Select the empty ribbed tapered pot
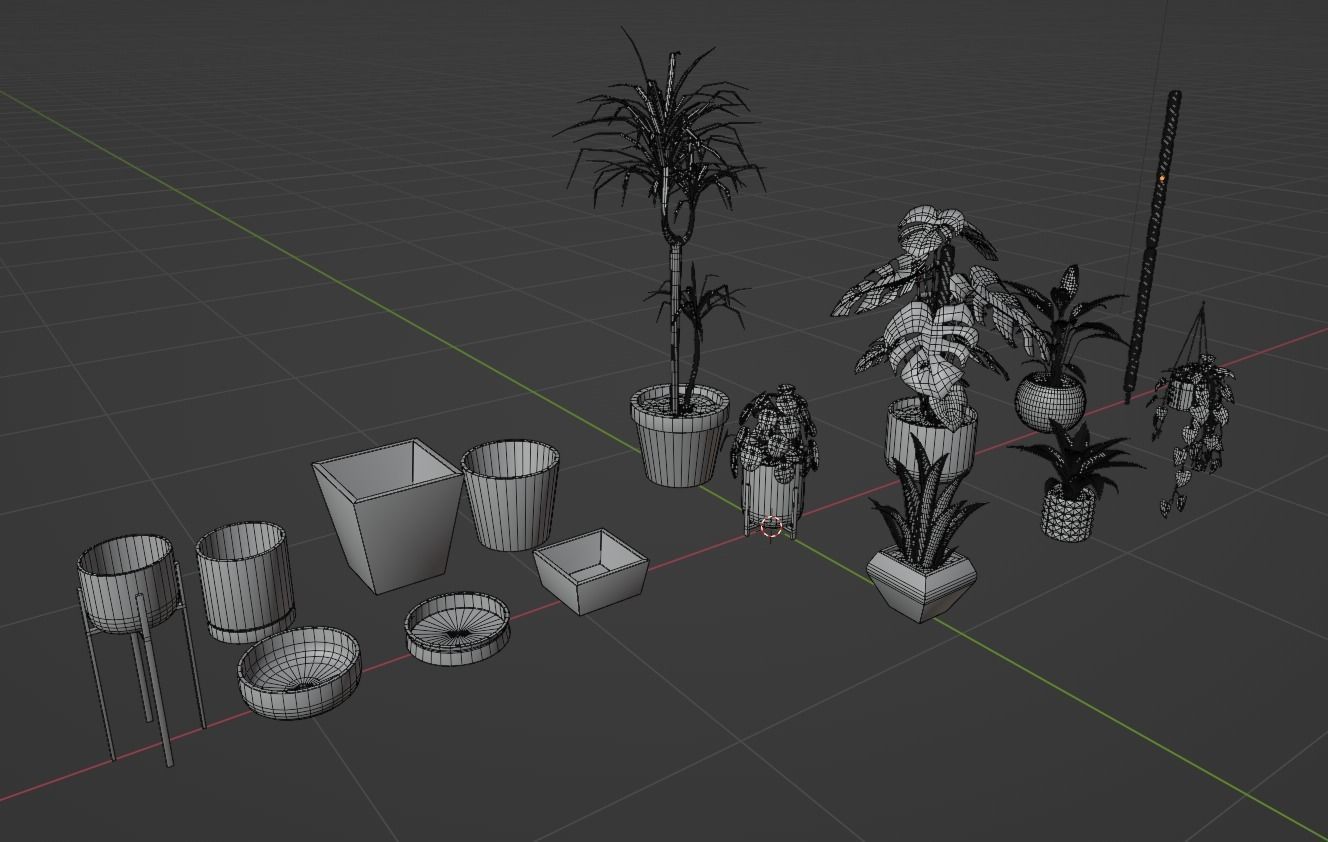 (510, 496)
